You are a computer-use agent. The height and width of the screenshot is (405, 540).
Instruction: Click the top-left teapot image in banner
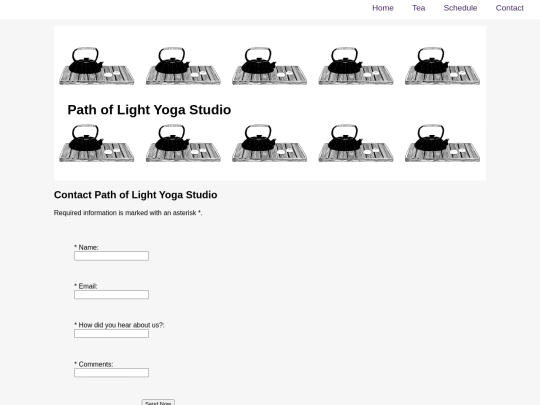point(97,66)
